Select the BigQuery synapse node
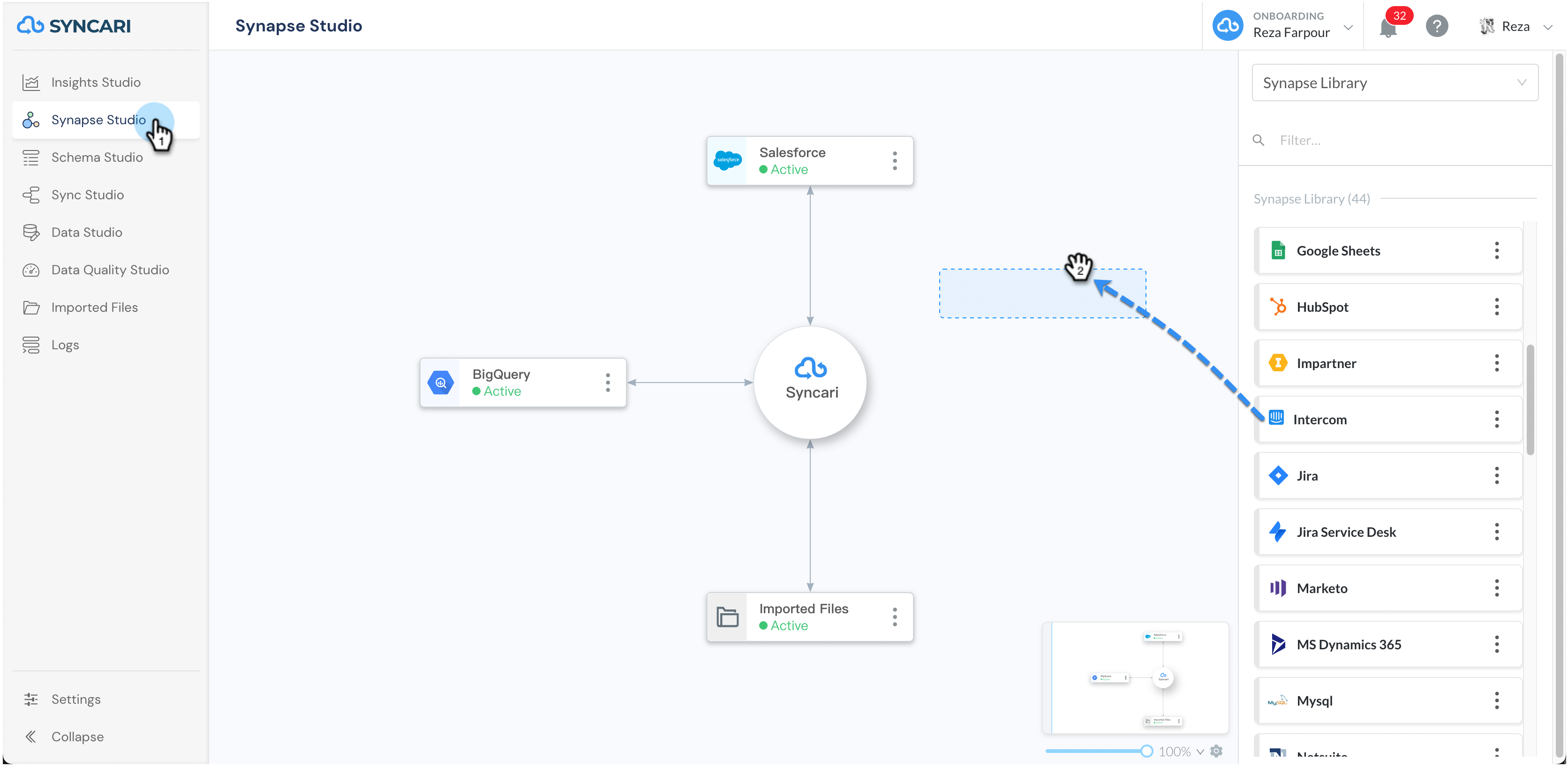Viewport: 1568px width, 767px height. [x=523, y=382]
